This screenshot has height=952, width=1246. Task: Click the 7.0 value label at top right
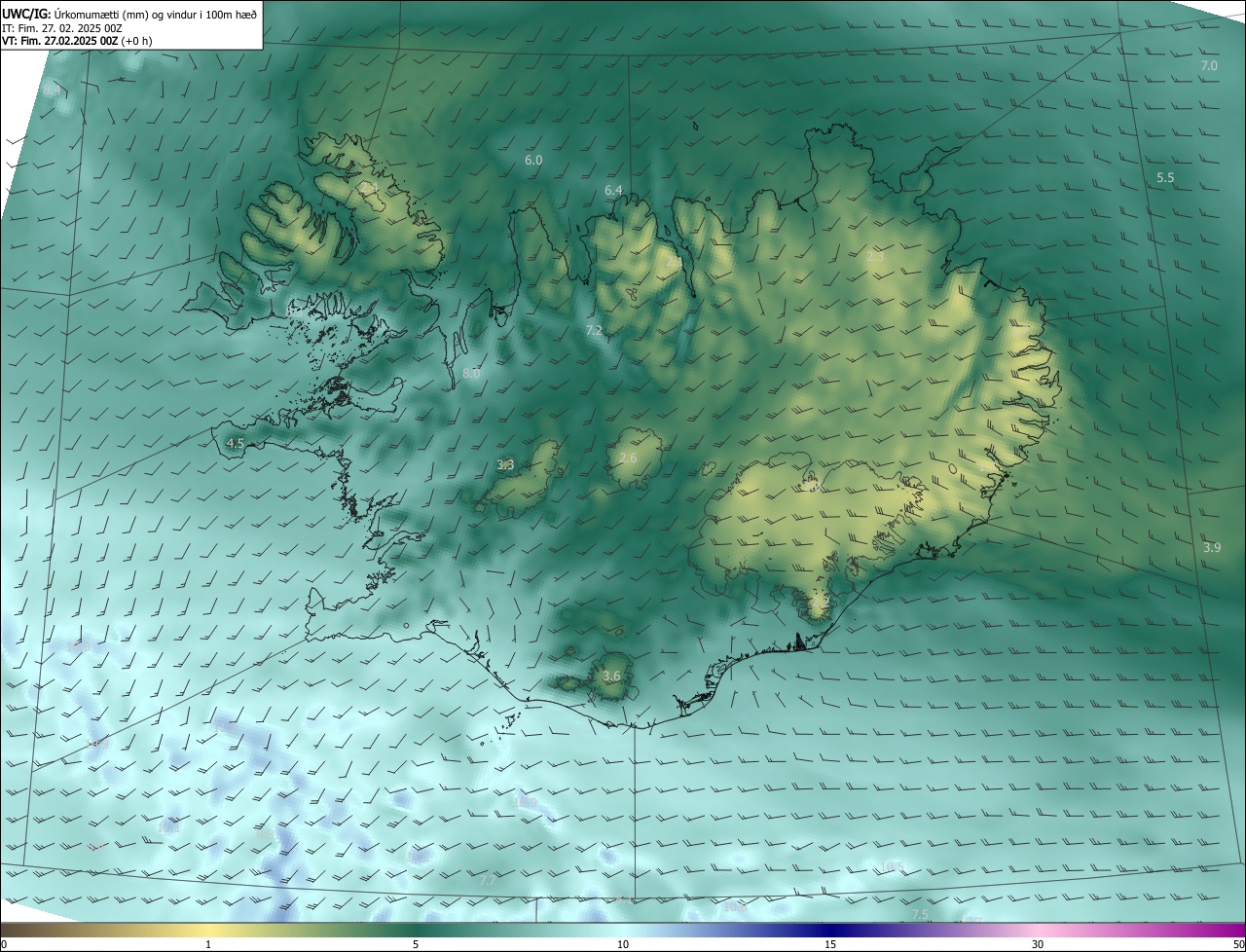click(x=1209, y=66)
